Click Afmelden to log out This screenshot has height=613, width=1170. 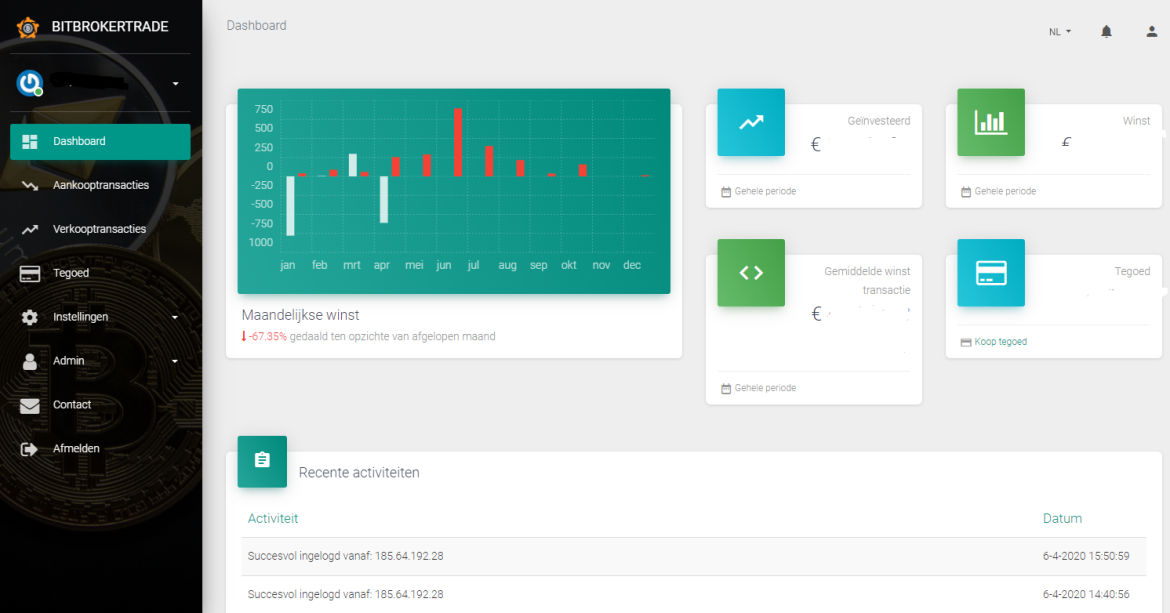(x=76, y=449)
